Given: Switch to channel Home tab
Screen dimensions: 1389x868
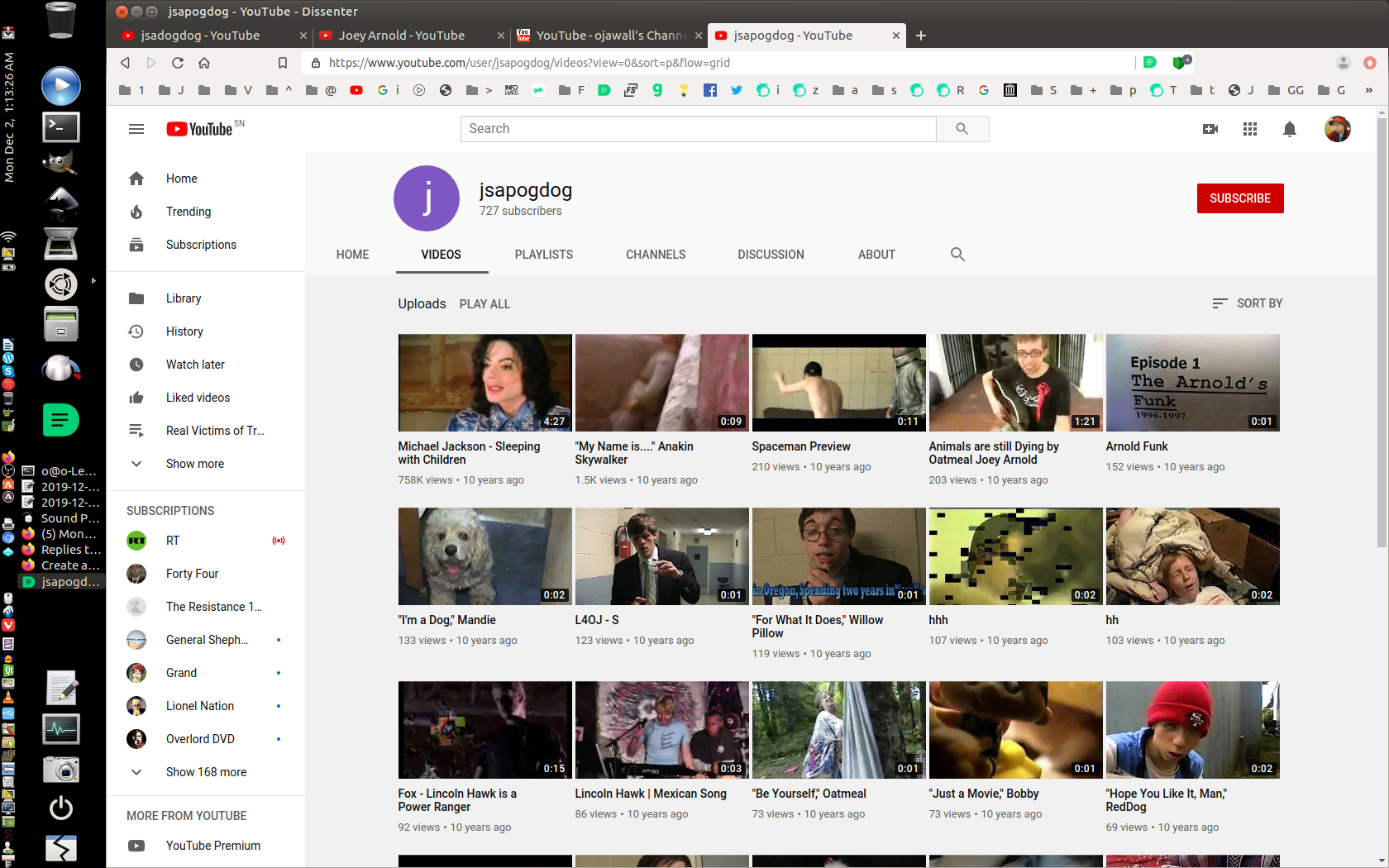Looking at the screenshot, I should 353,255.
